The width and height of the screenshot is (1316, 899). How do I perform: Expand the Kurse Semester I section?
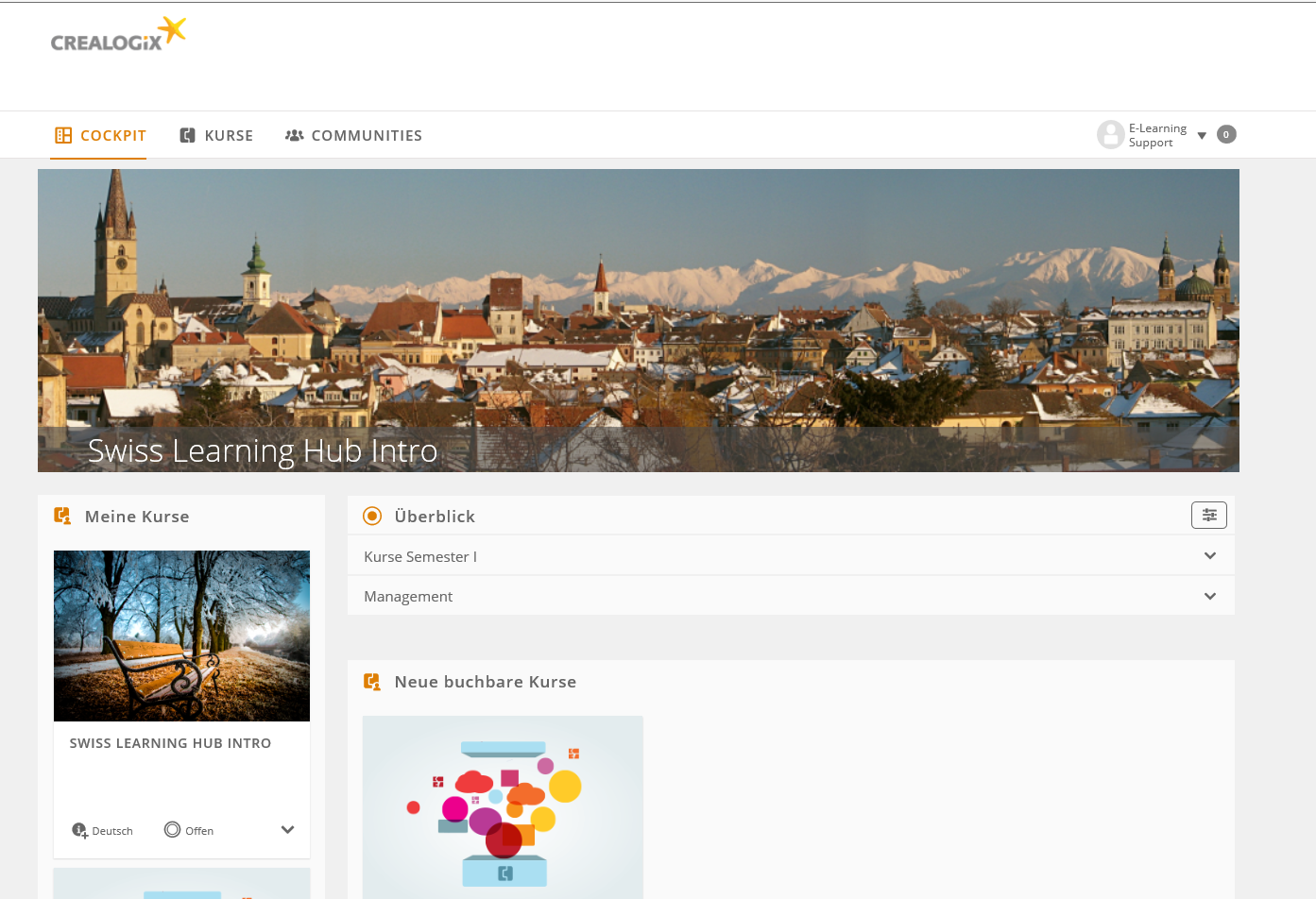(x=1209, y=556)
